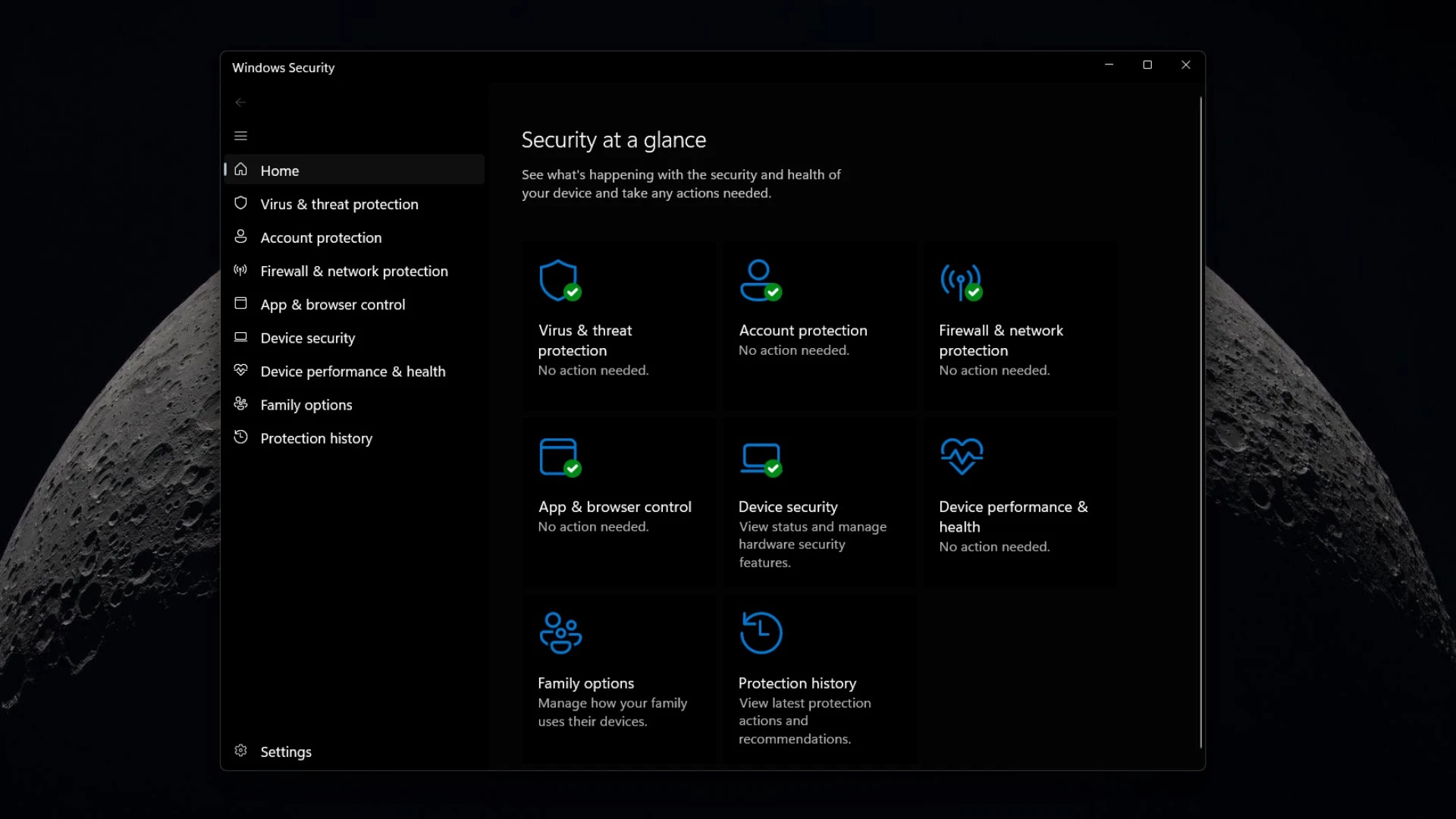1456x819 pixels.
Task: Click the Protection history clock tile icon
Action: point(761,633)
